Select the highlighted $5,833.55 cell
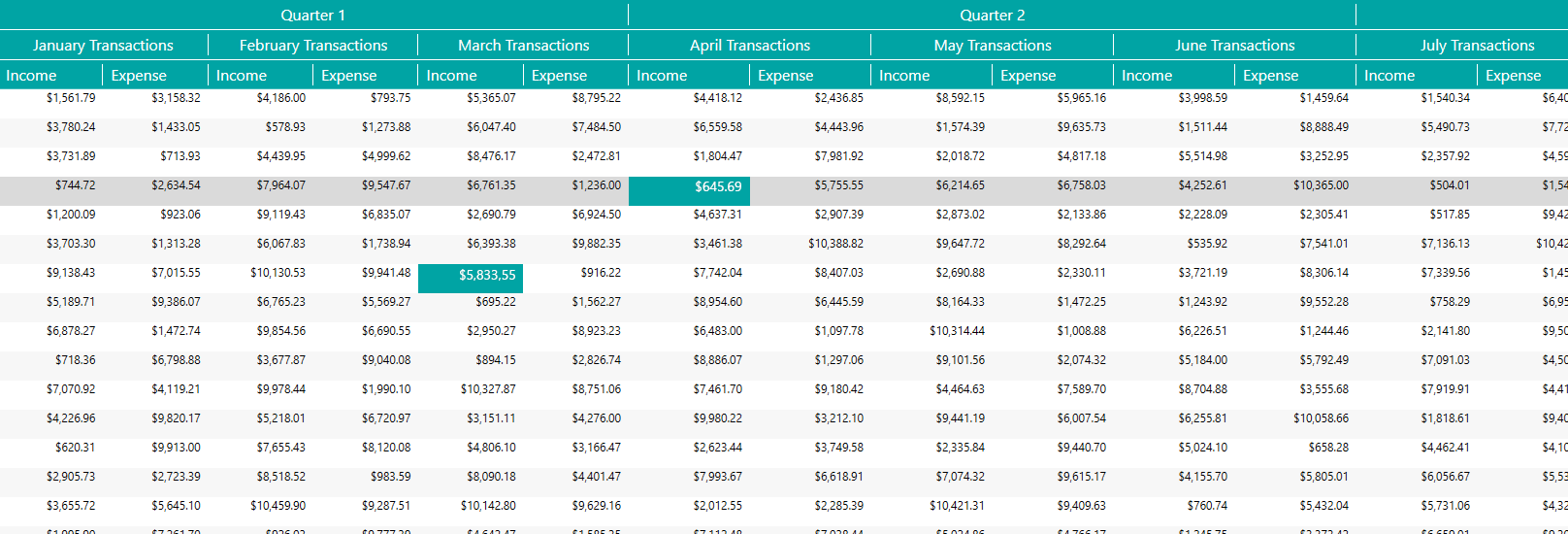Viewport: 1568px width, 534px height. pos(471,276)
